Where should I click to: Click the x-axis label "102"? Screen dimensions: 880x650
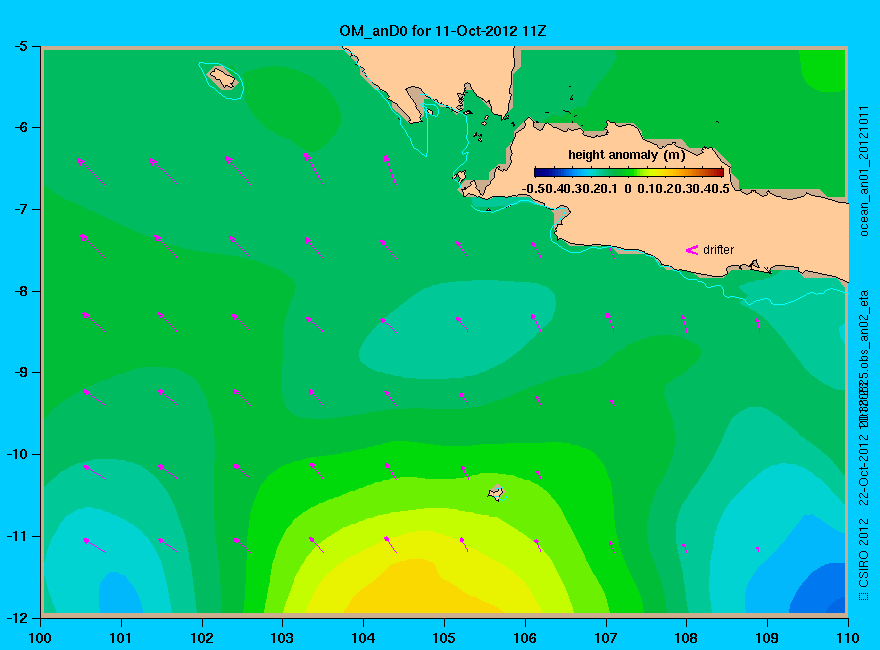click(201, 638)
